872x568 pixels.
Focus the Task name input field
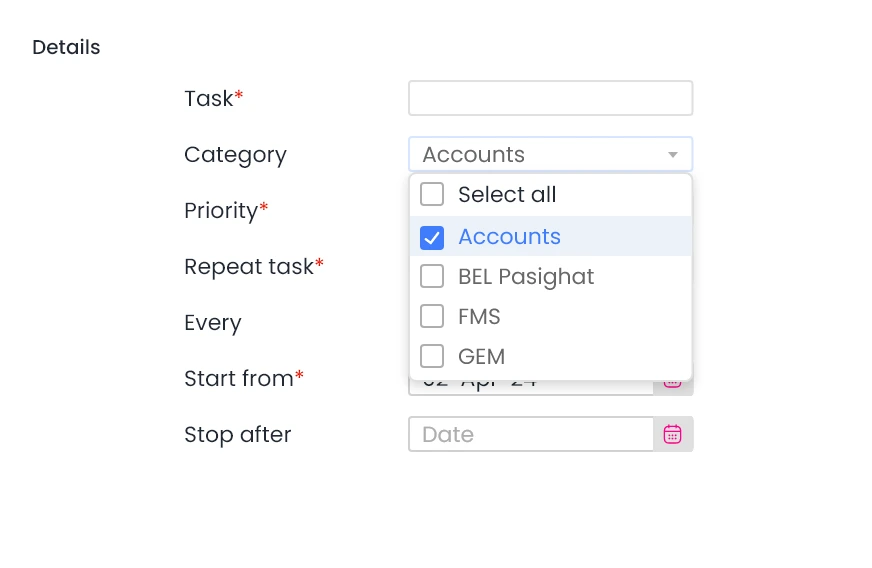tap(550, 98)
